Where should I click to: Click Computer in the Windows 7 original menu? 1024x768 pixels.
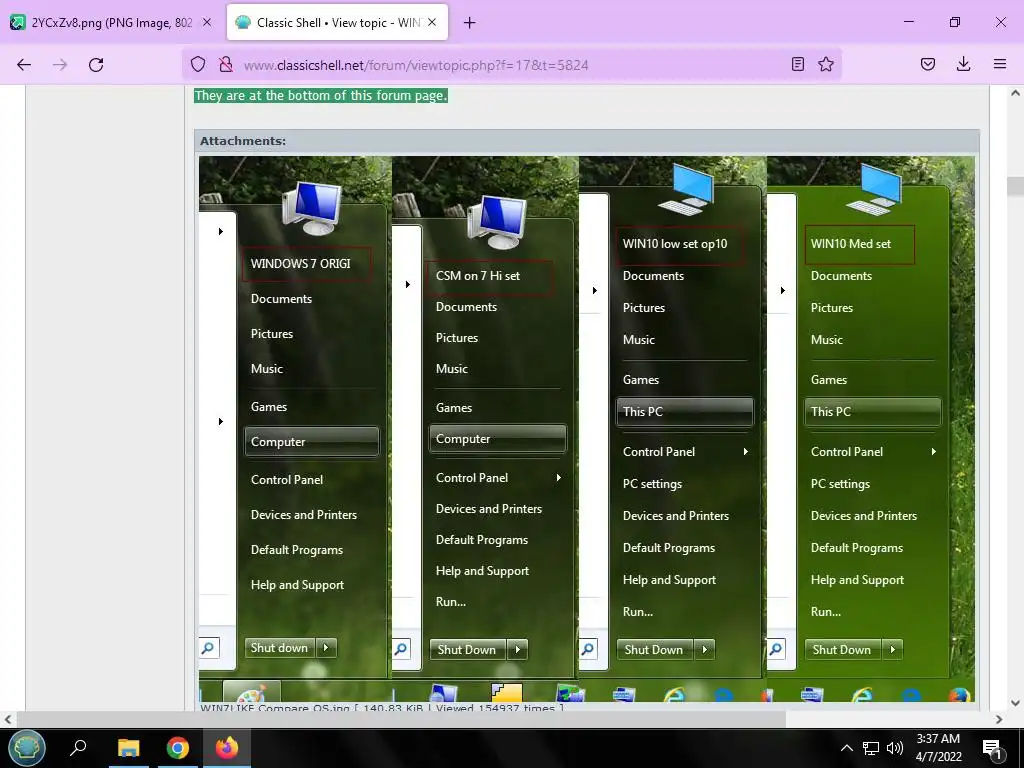[312, 441]
